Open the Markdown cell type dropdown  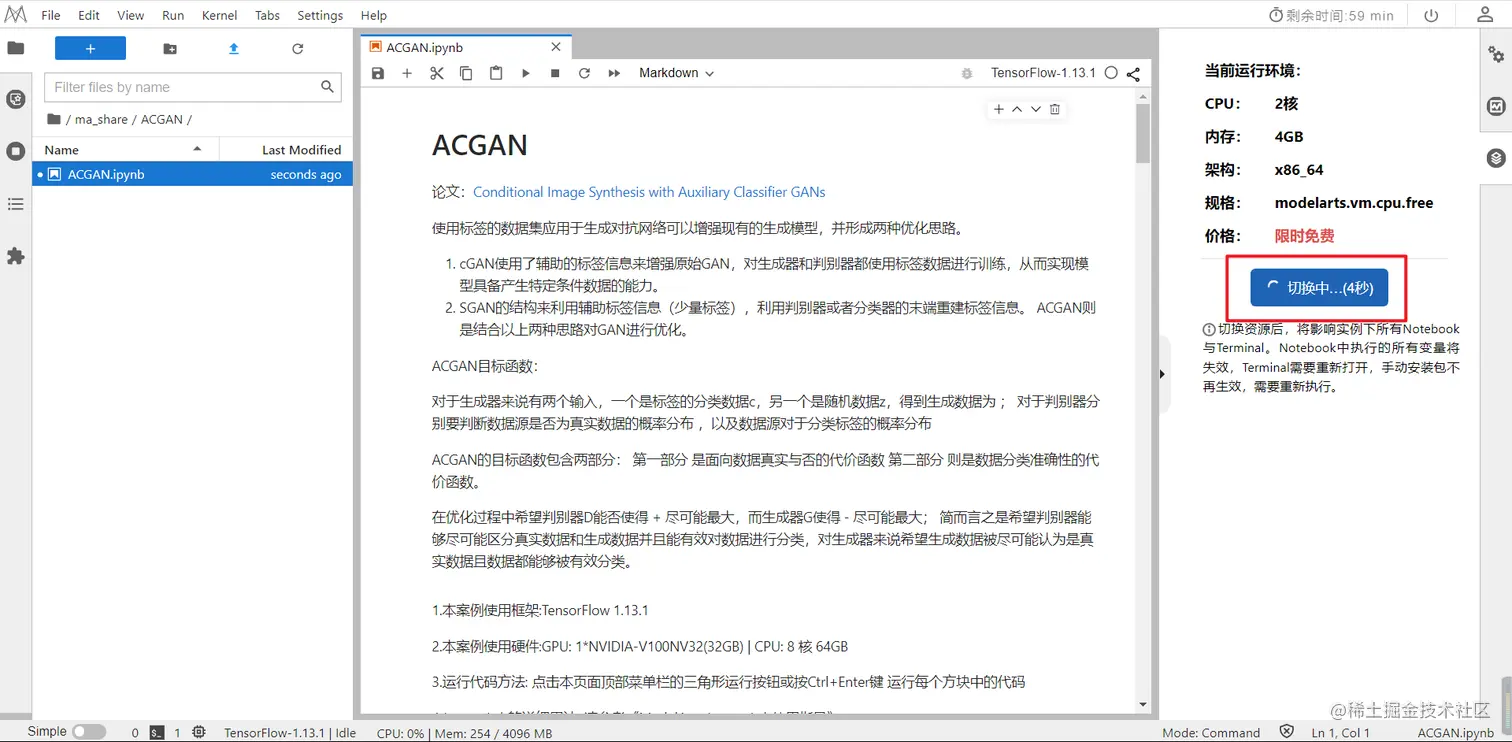click(x=677, y=73)
